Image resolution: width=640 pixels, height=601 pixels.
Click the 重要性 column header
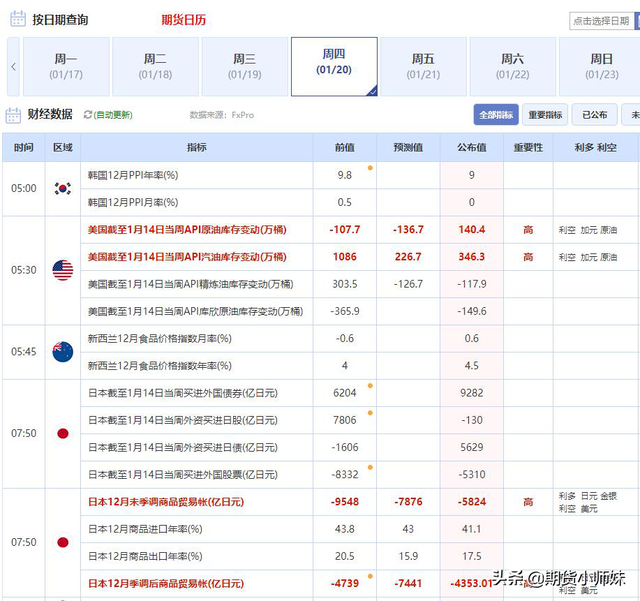(x=528, y=147)
